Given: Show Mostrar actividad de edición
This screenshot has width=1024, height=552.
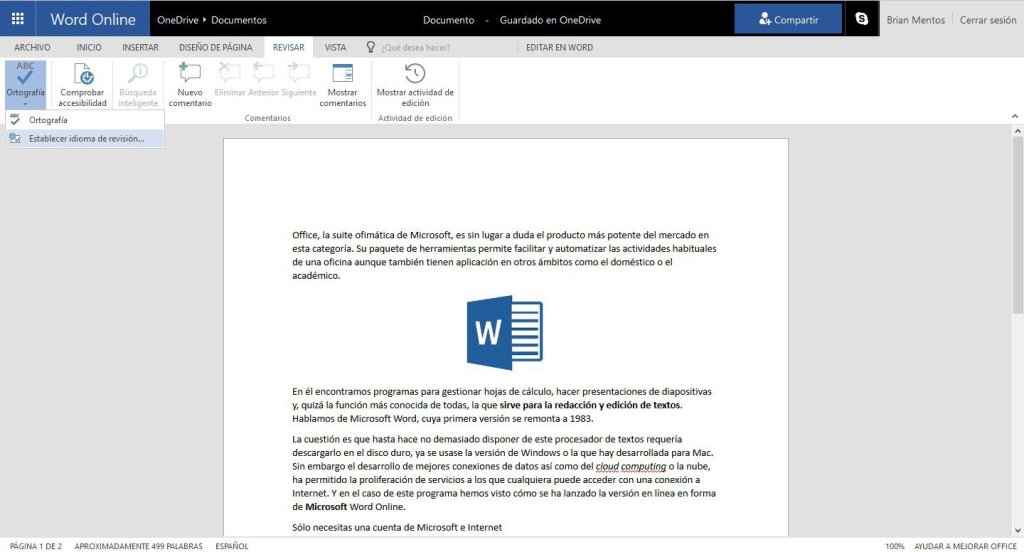Looking at the screenshot, I should [415, 85].
